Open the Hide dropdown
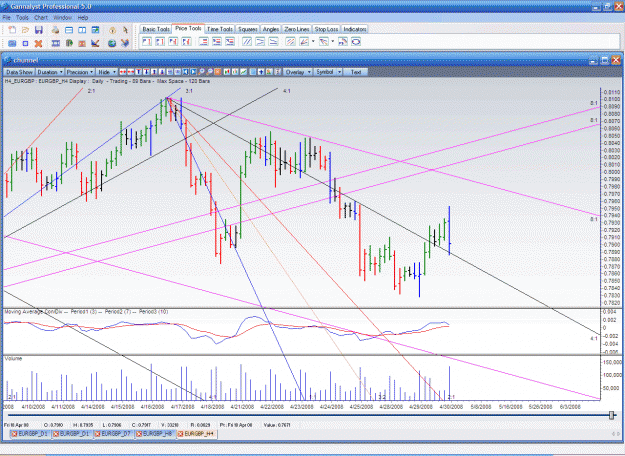 pyautogui.click(x=107, y=72)
